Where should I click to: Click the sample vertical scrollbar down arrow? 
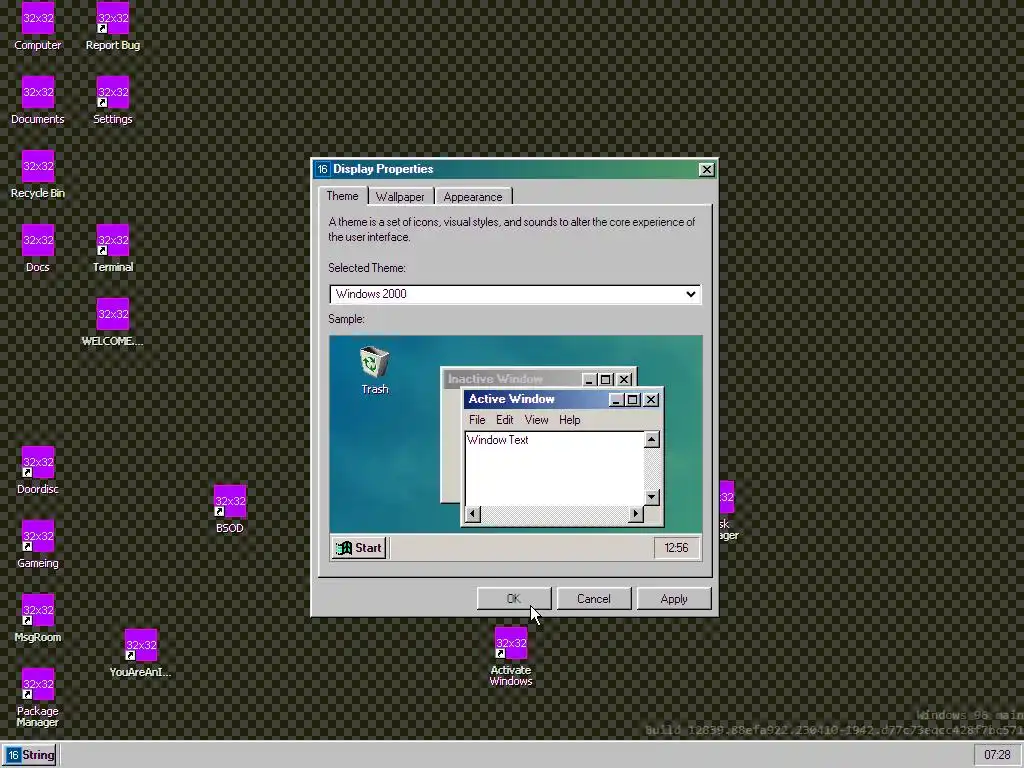(651, 498)
